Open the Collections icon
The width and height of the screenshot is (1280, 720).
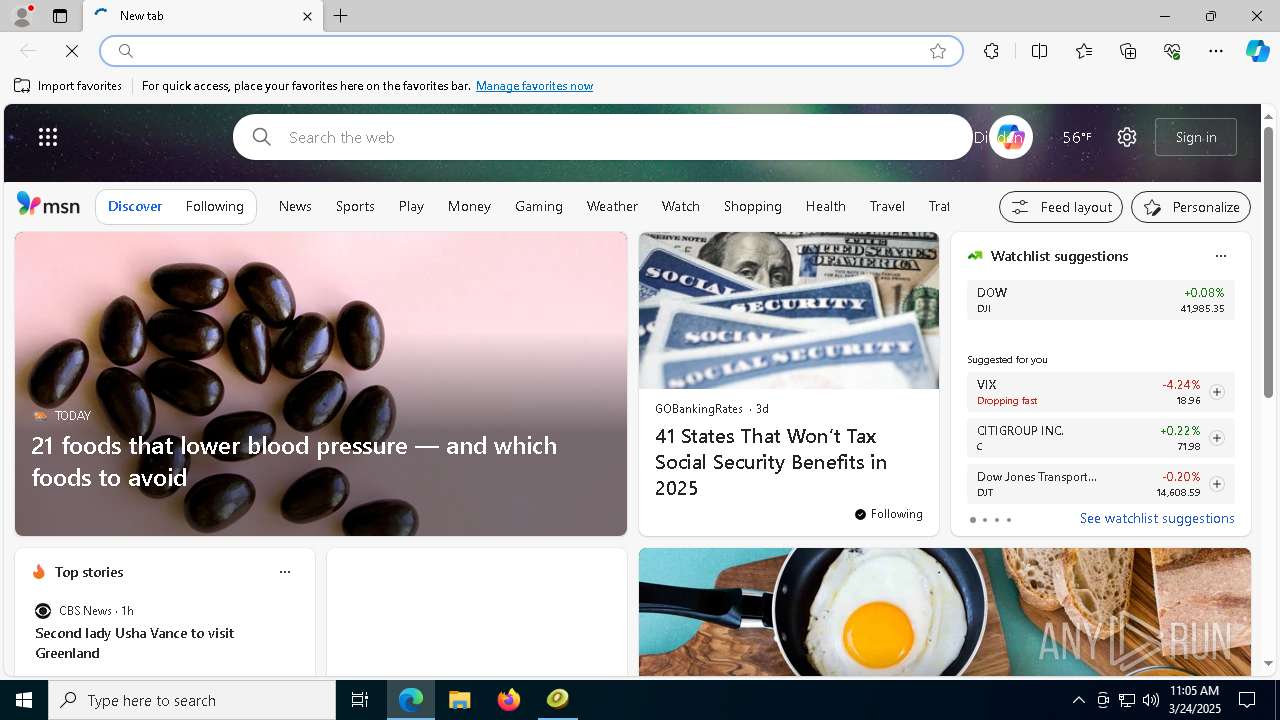pos(1128,51)
